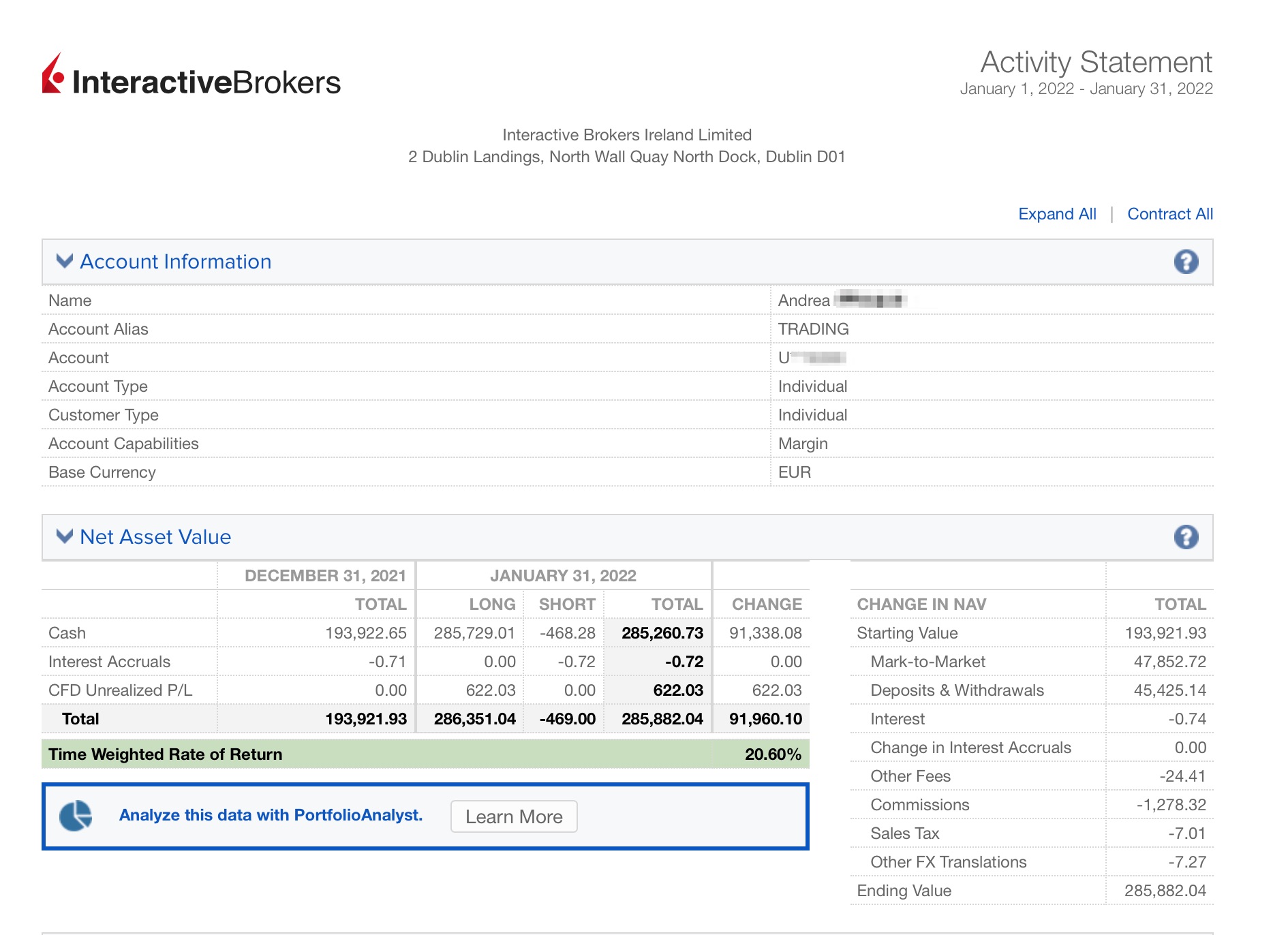Click the Net Asset Value section title
The height and width of the screenshot is (935, 1288).
(x=155, y=537)
